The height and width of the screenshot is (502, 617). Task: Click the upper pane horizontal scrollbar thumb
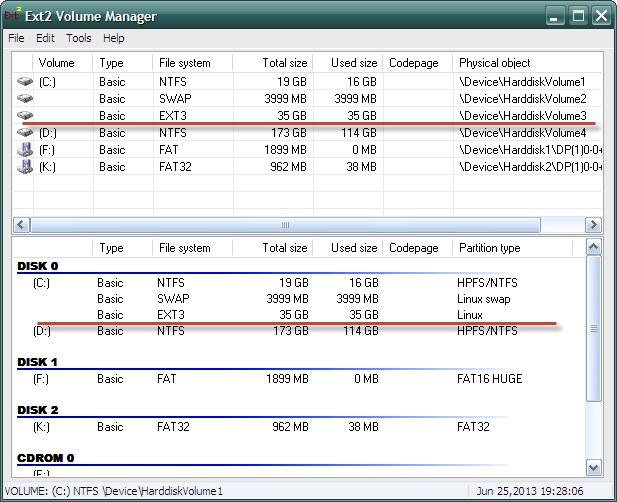(285, 225)
